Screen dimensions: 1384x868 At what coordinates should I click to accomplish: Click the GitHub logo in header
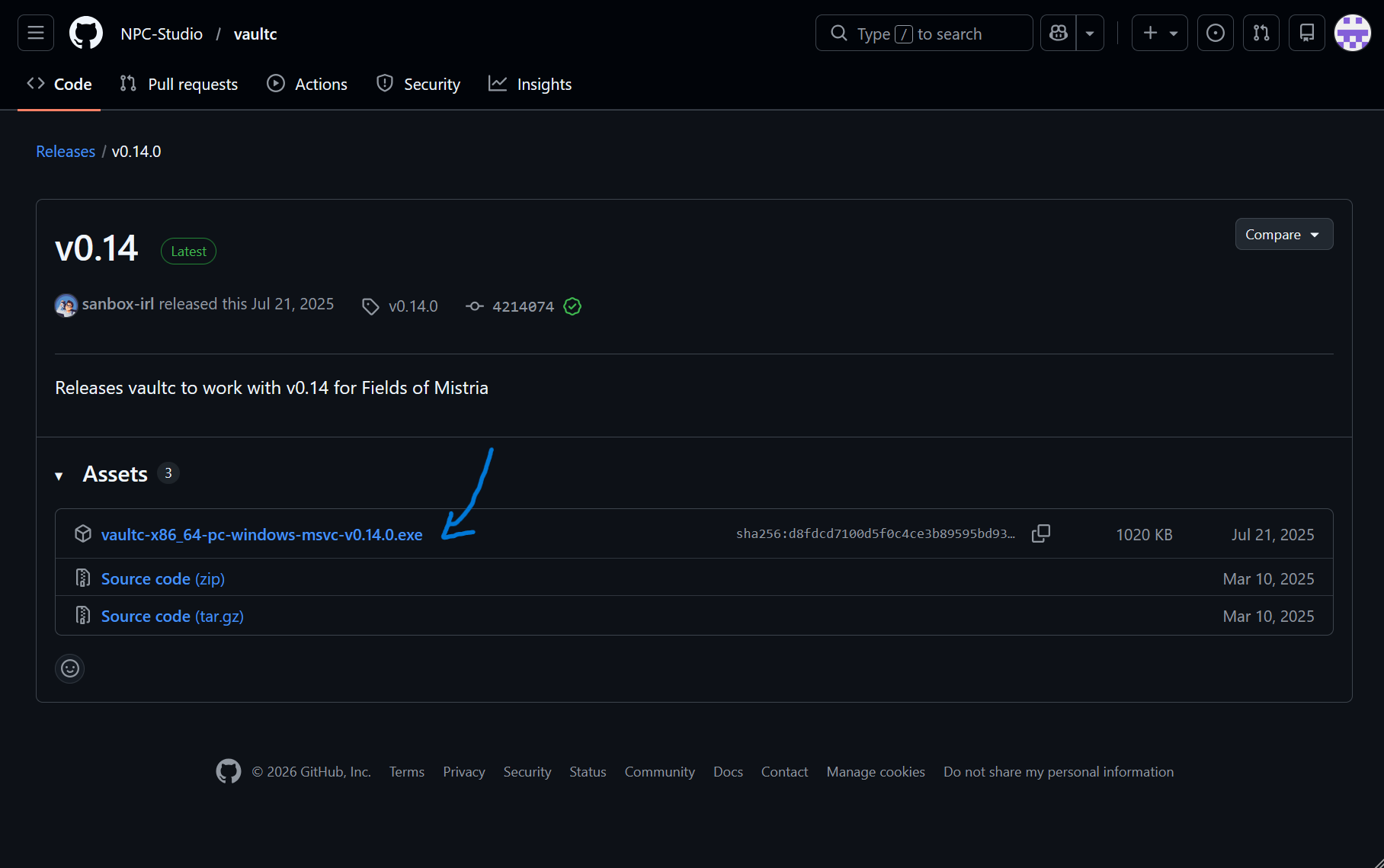tap(86, 34)
